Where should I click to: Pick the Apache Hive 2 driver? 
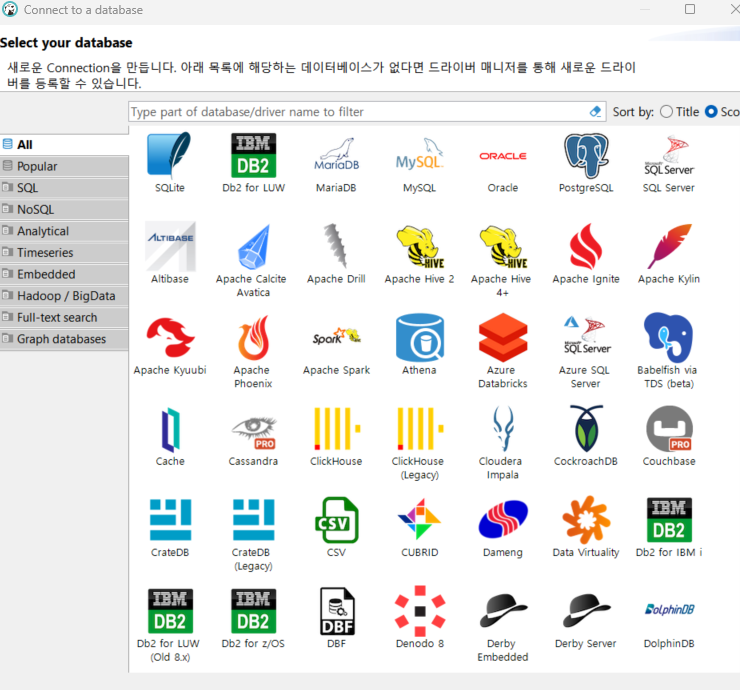point(420,246)
